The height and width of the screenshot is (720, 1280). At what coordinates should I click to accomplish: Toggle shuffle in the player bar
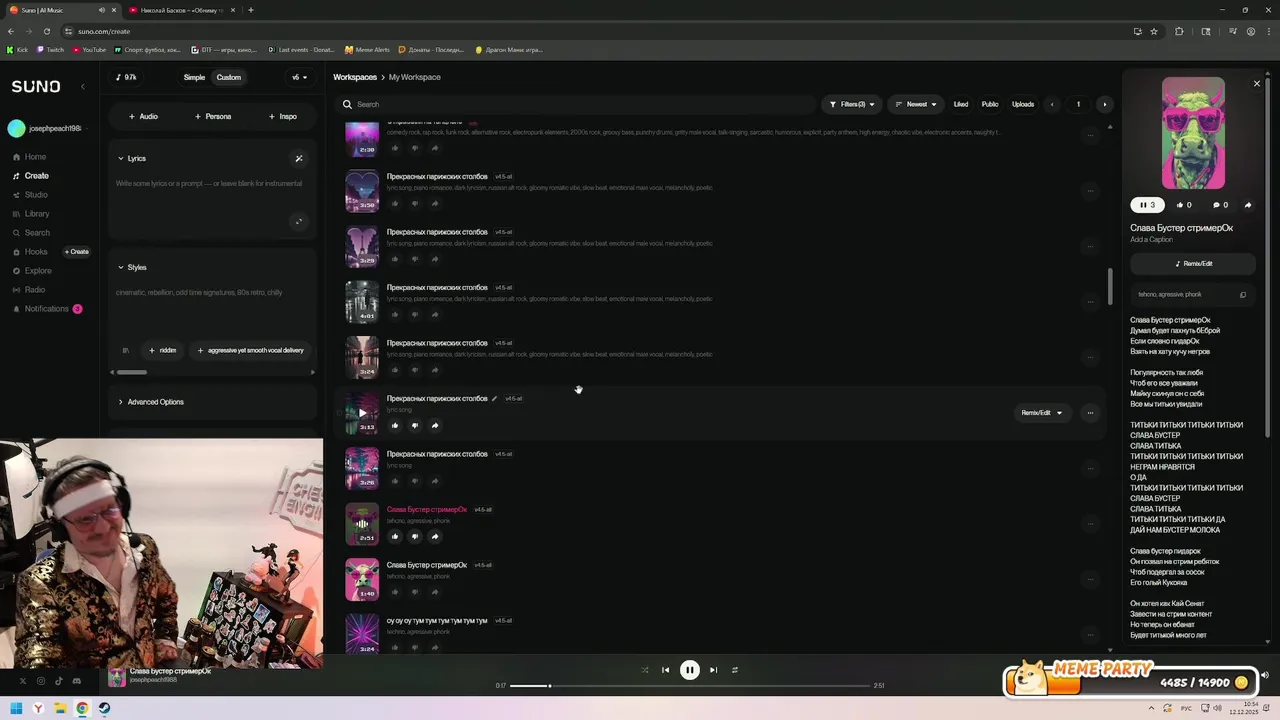point(644,670)
